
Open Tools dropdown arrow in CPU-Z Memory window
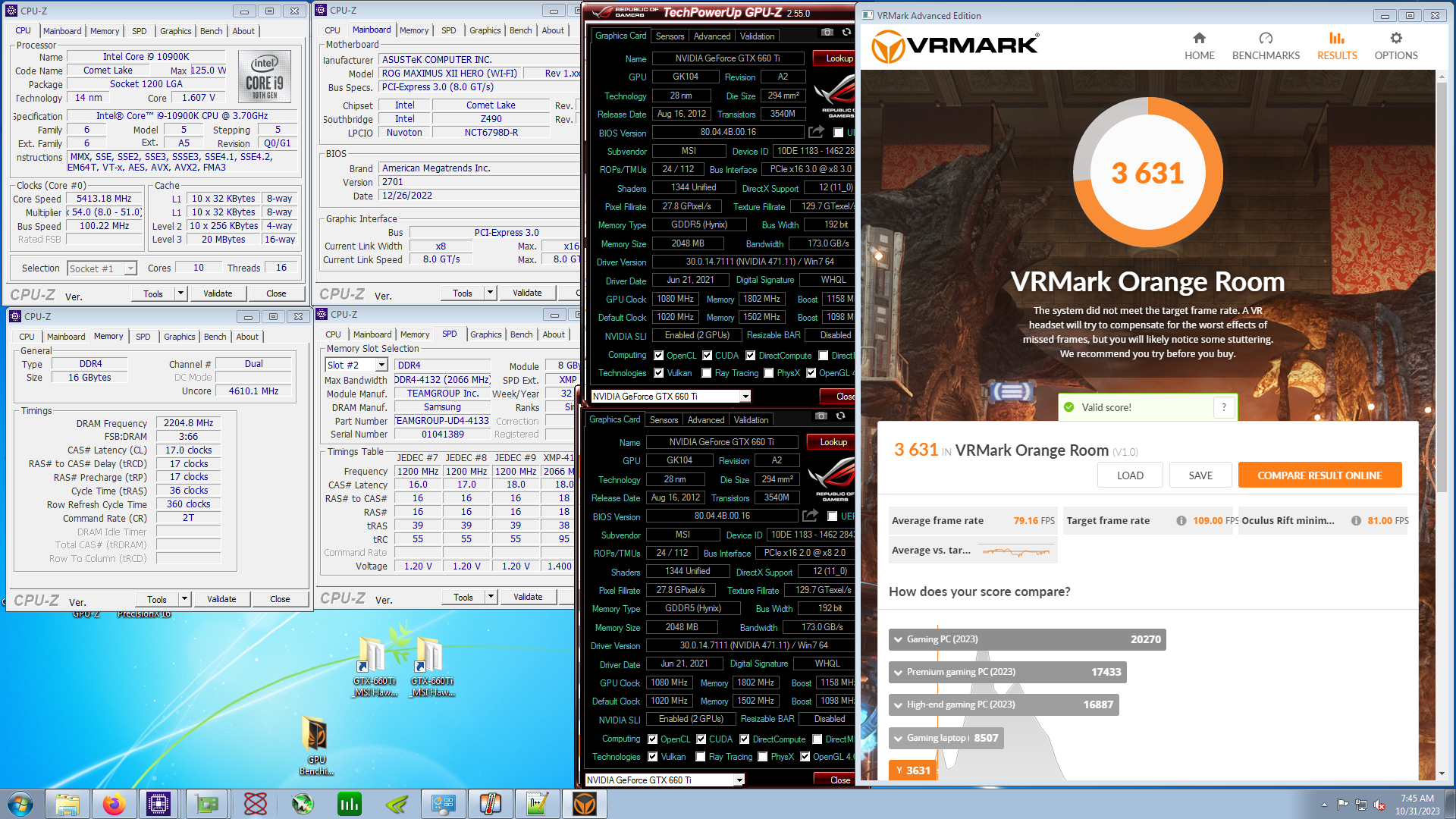tap(184, 599)
